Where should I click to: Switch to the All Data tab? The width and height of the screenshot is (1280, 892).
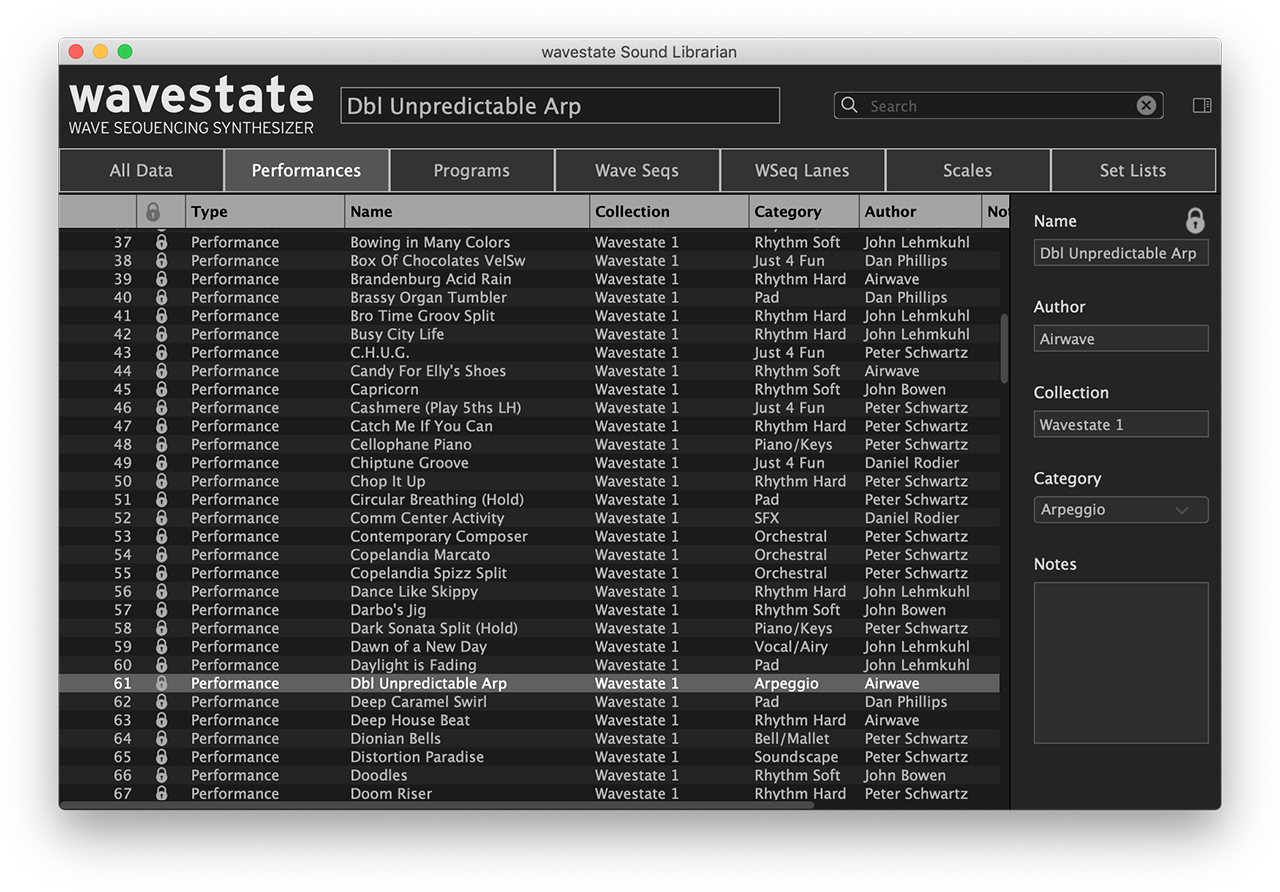pos(141,170)
